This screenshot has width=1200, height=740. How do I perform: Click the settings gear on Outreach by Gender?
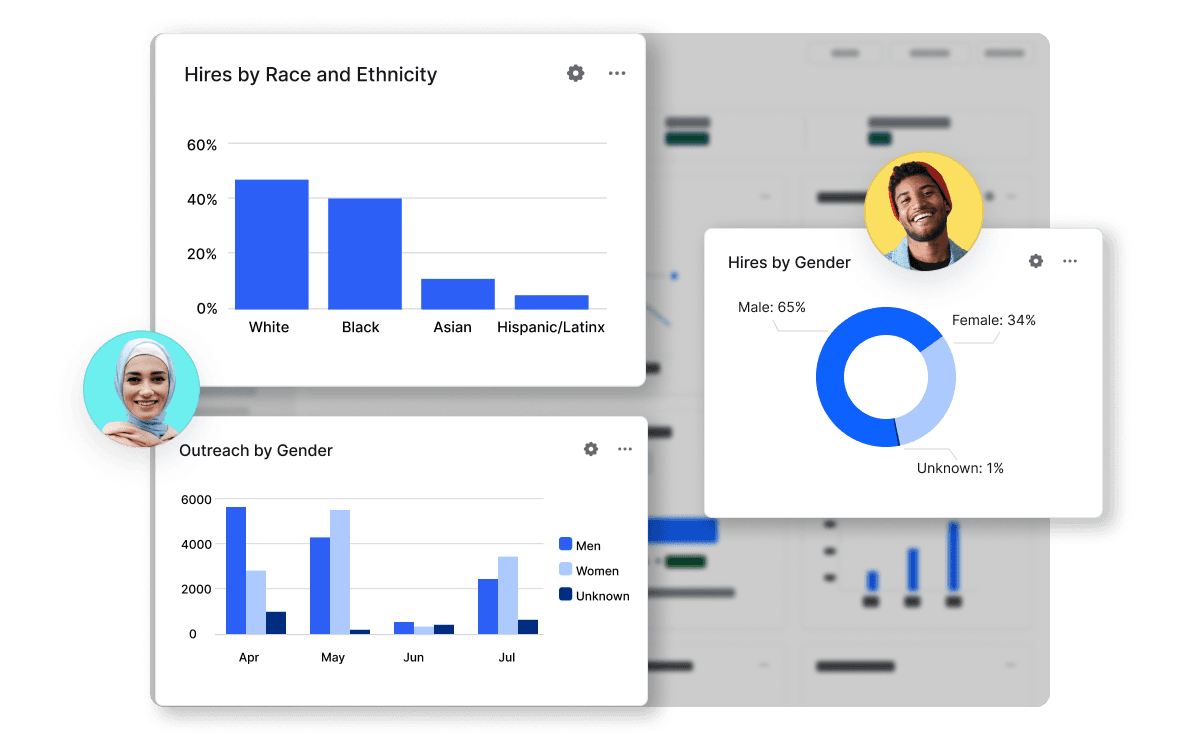591,449
